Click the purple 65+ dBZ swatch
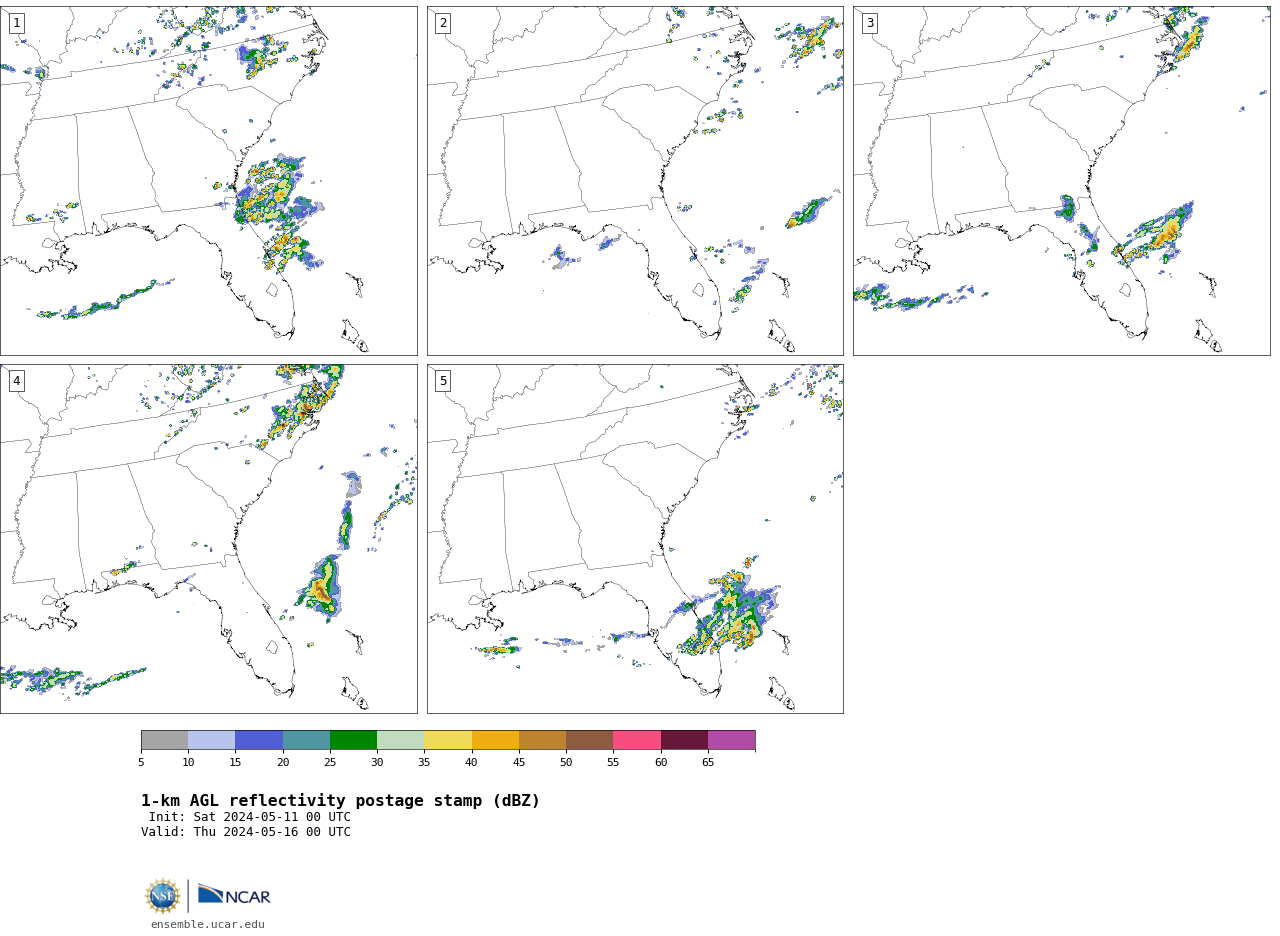This screenshot has height=936, width=1280. click(731, 740)
